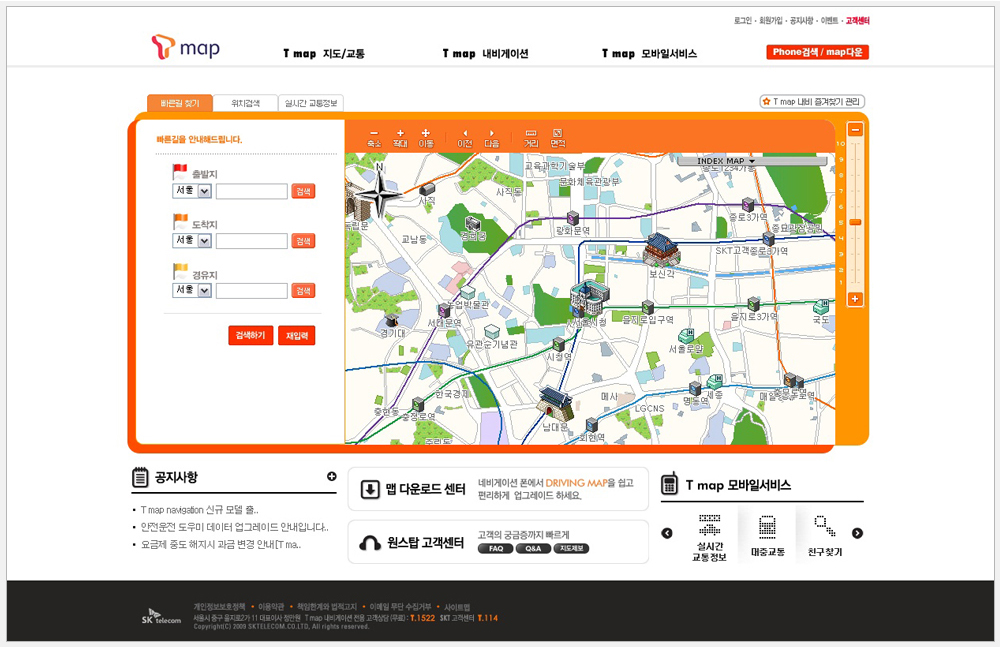The height and width of the screenshot is (649, 1000).
Task: Switch to the 위치검색 tab
Action: pyautogui.click(x=245, y=103)
